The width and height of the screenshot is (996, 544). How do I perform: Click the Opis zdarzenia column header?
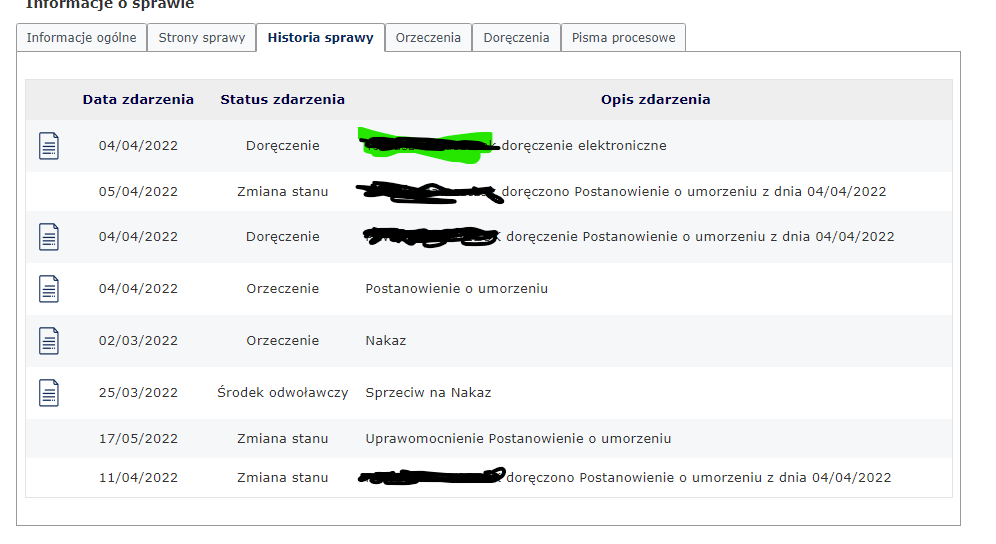tap(656, 100)
